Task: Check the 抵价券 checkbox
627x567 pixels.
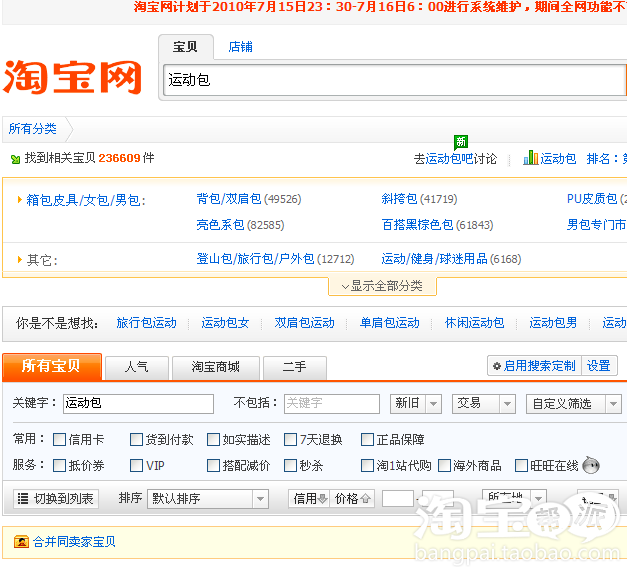Action: [60, 465]
